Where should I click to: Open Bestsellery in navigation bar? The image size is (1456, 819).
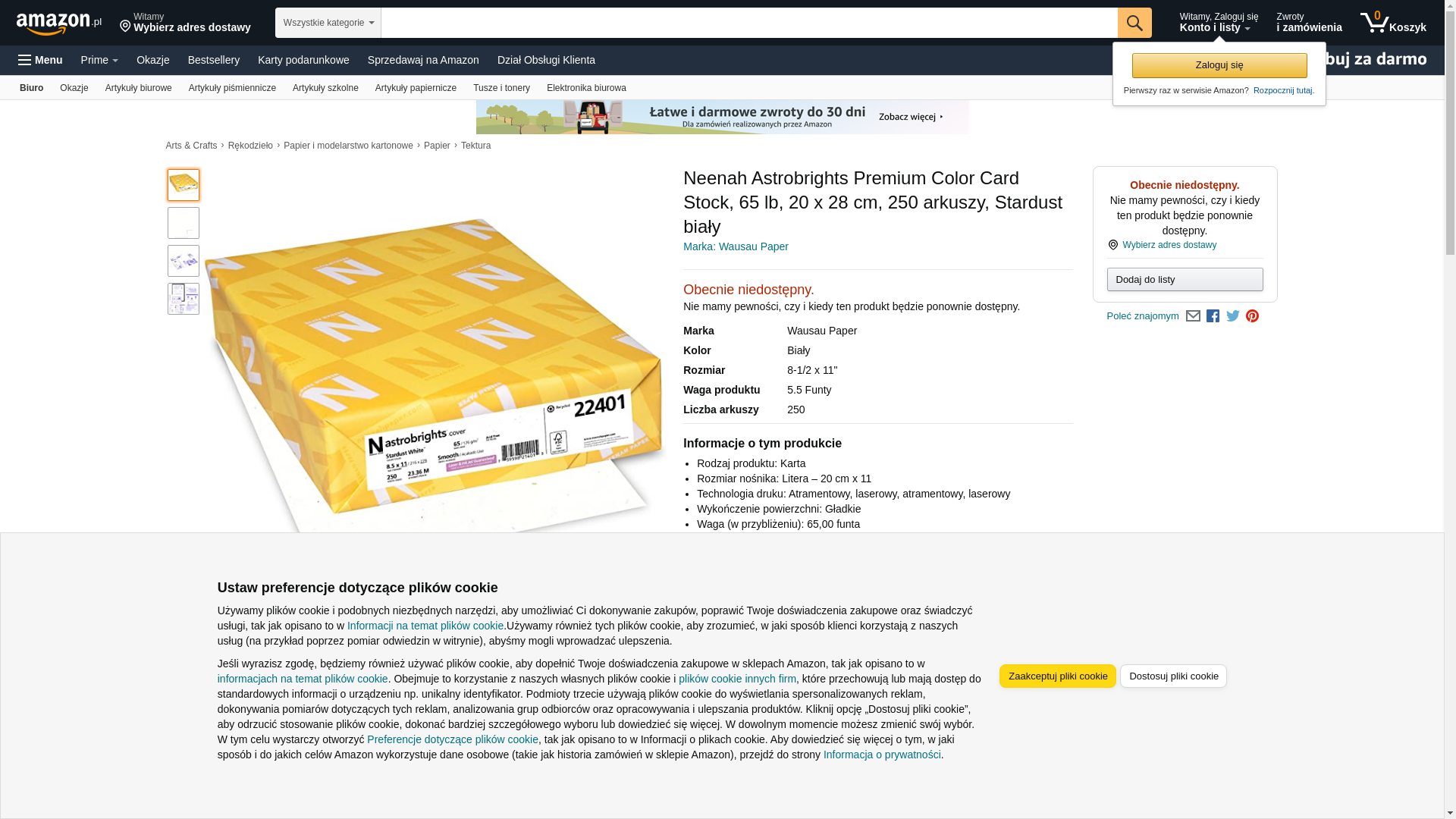point(214,60)
